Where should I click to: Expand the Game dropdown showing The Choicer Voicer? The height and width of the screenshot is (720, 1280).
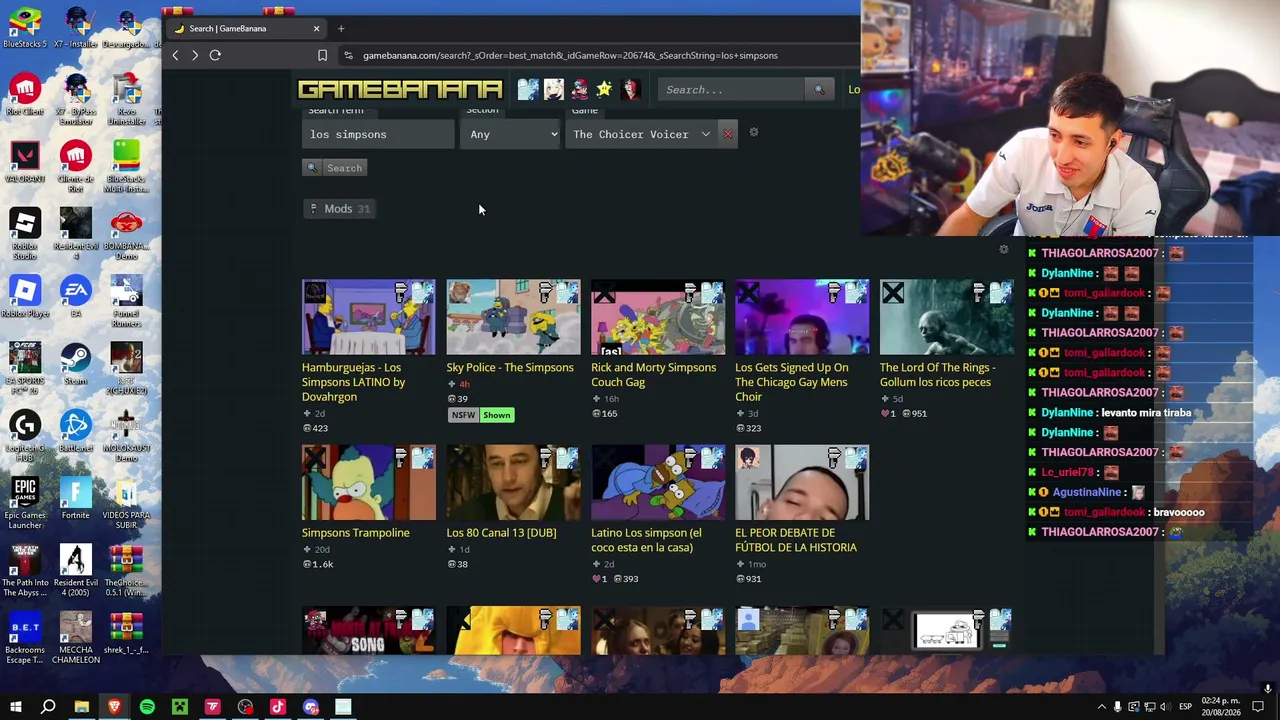[x=641, y=134]
